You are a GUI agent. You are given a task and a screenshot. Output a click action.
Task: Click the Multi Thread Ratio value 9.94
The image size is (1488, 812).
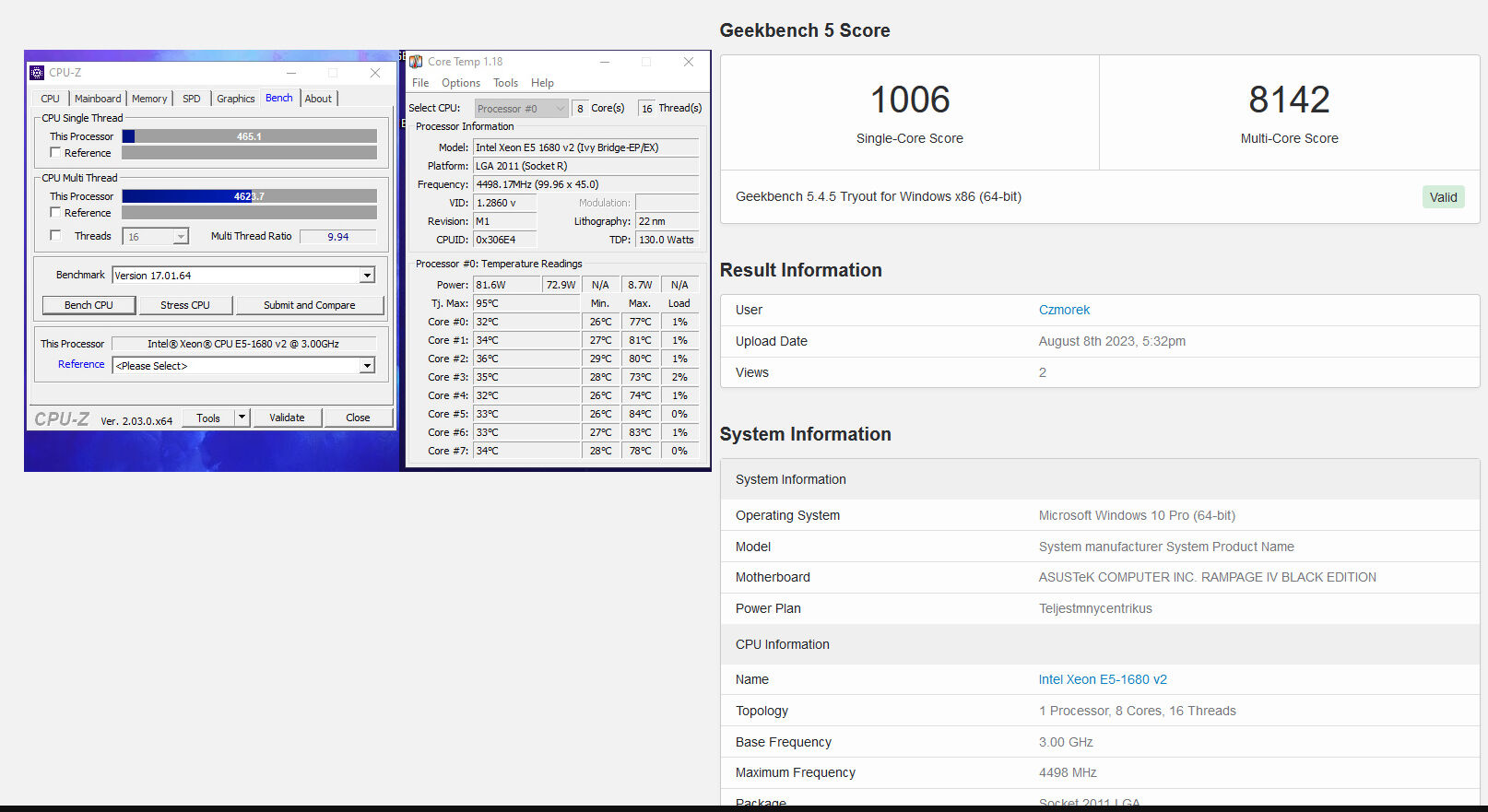(x=338, y=237)
